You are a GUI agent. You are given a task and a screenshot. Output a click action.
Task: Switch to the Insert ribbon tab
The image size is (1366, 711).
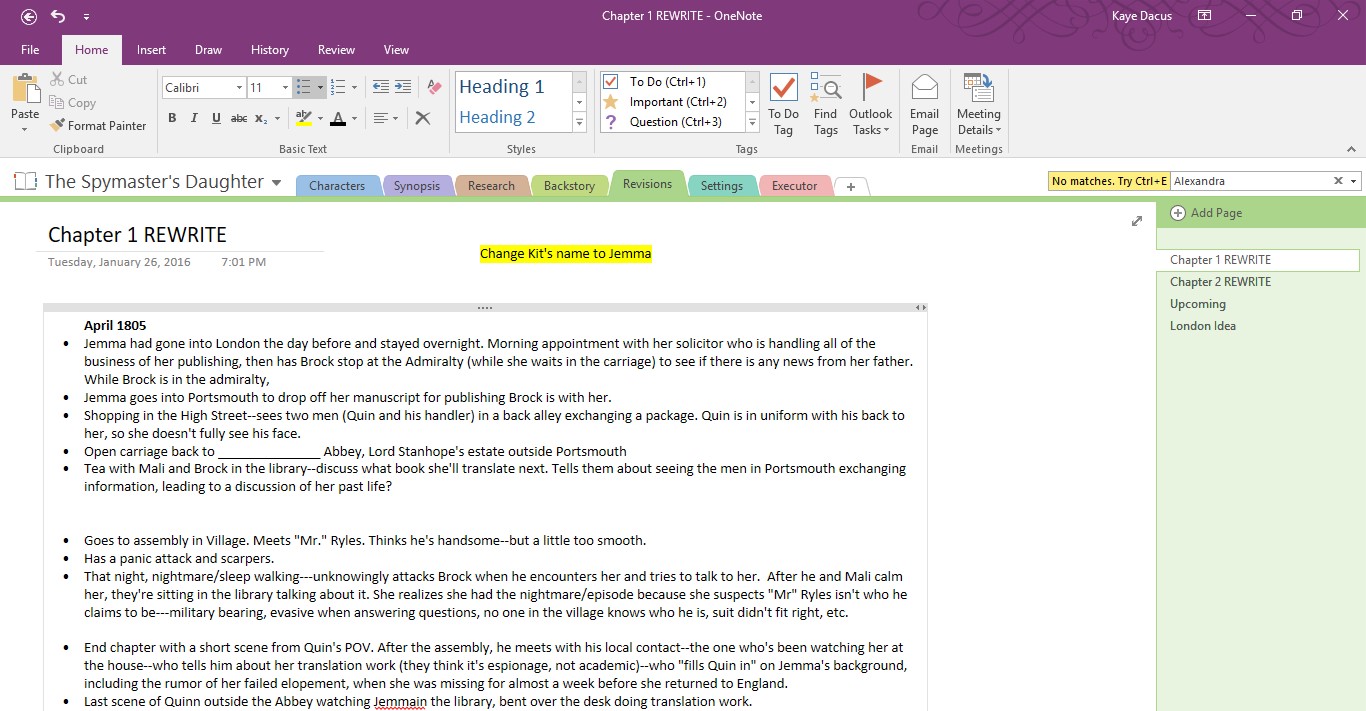[151, 50]
